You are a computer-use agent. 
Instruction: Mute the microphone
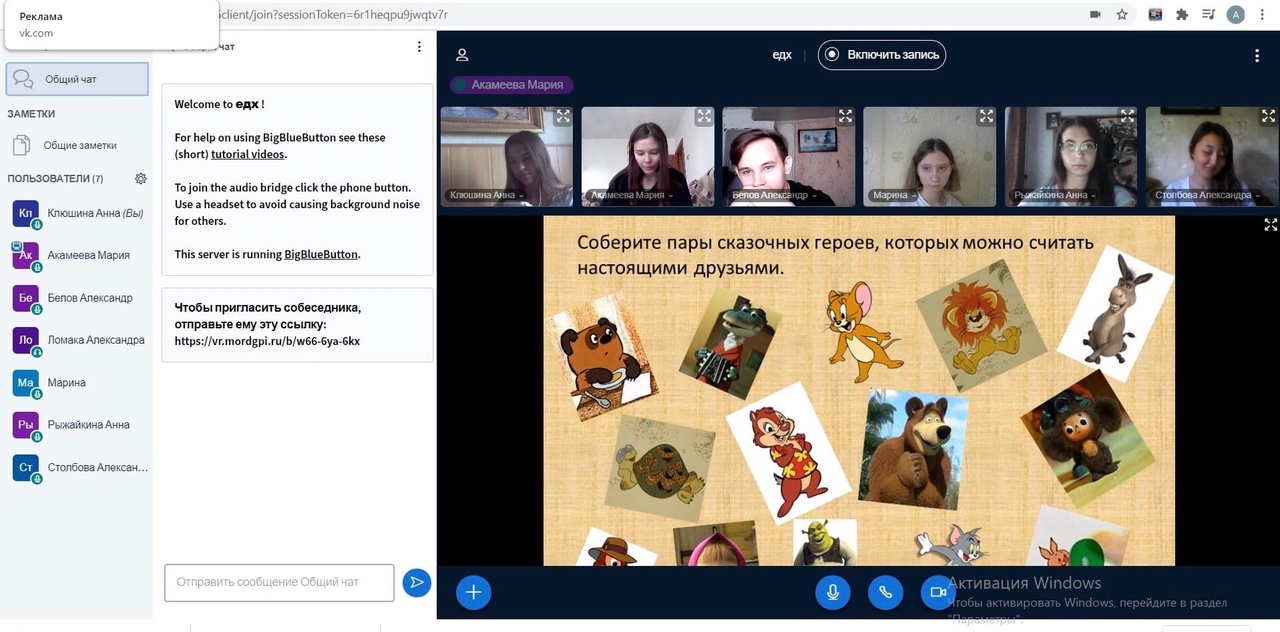click(x=832, y=592)
